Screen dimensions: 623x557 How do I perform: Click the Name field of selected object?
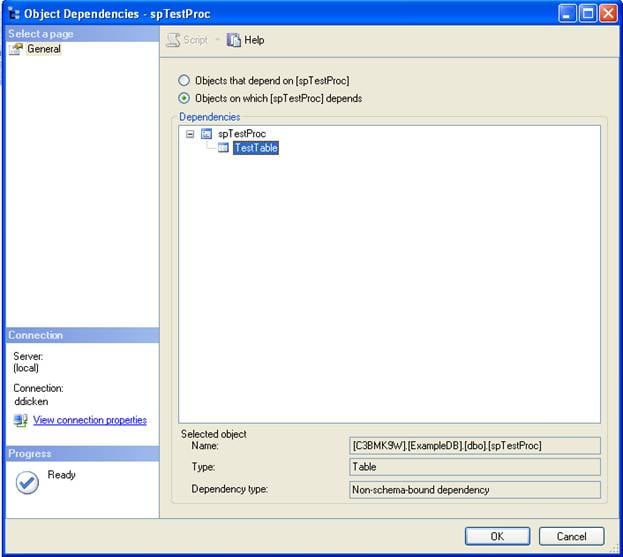[x=475, y=446]
